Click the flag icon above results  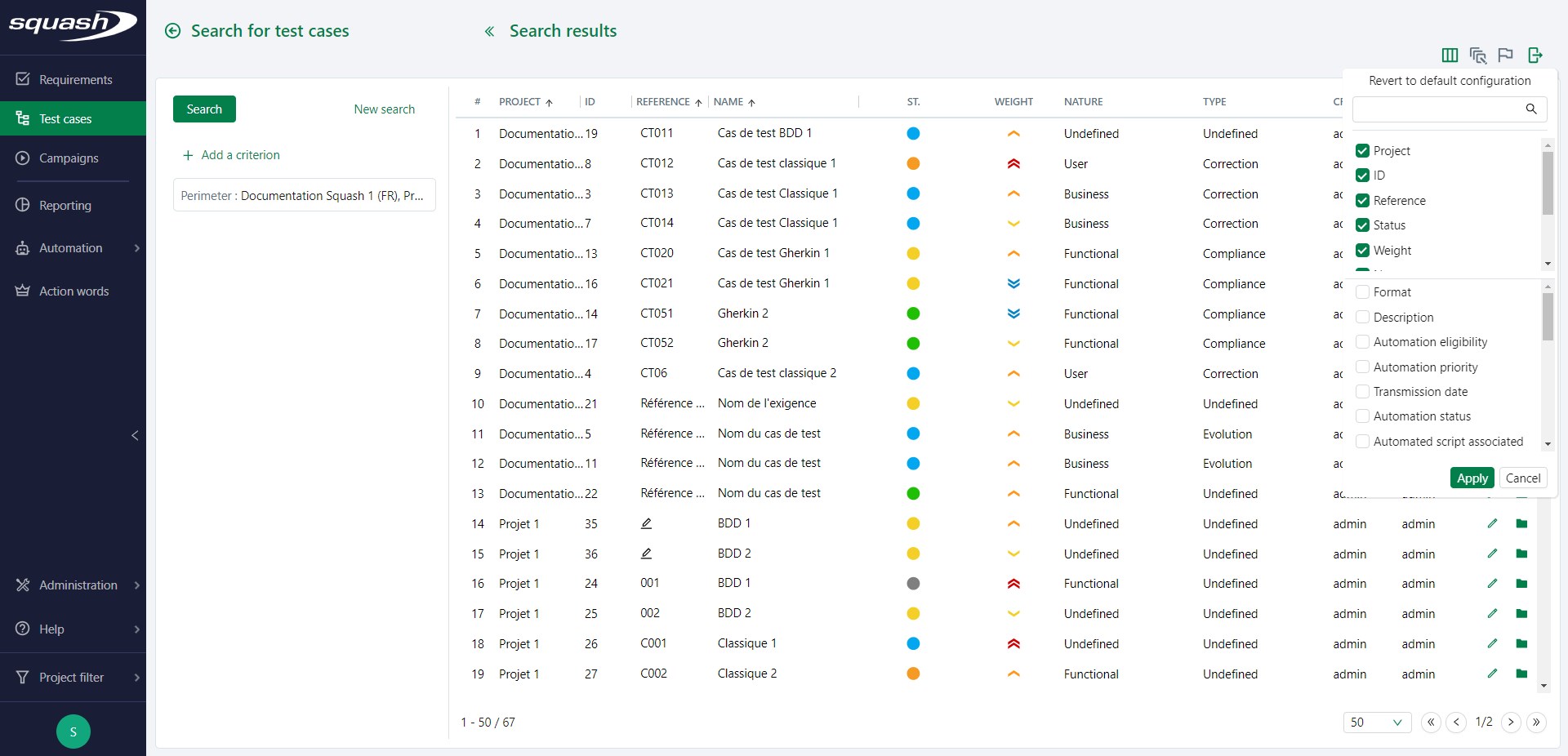[x=1505, y=55]
